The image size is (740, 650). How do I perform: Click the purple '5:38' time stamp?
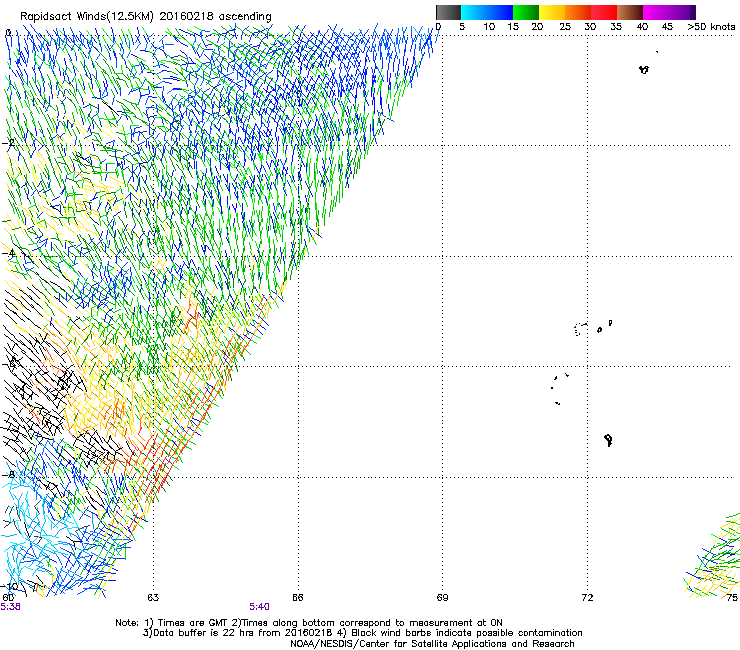(x=10, y=607)
